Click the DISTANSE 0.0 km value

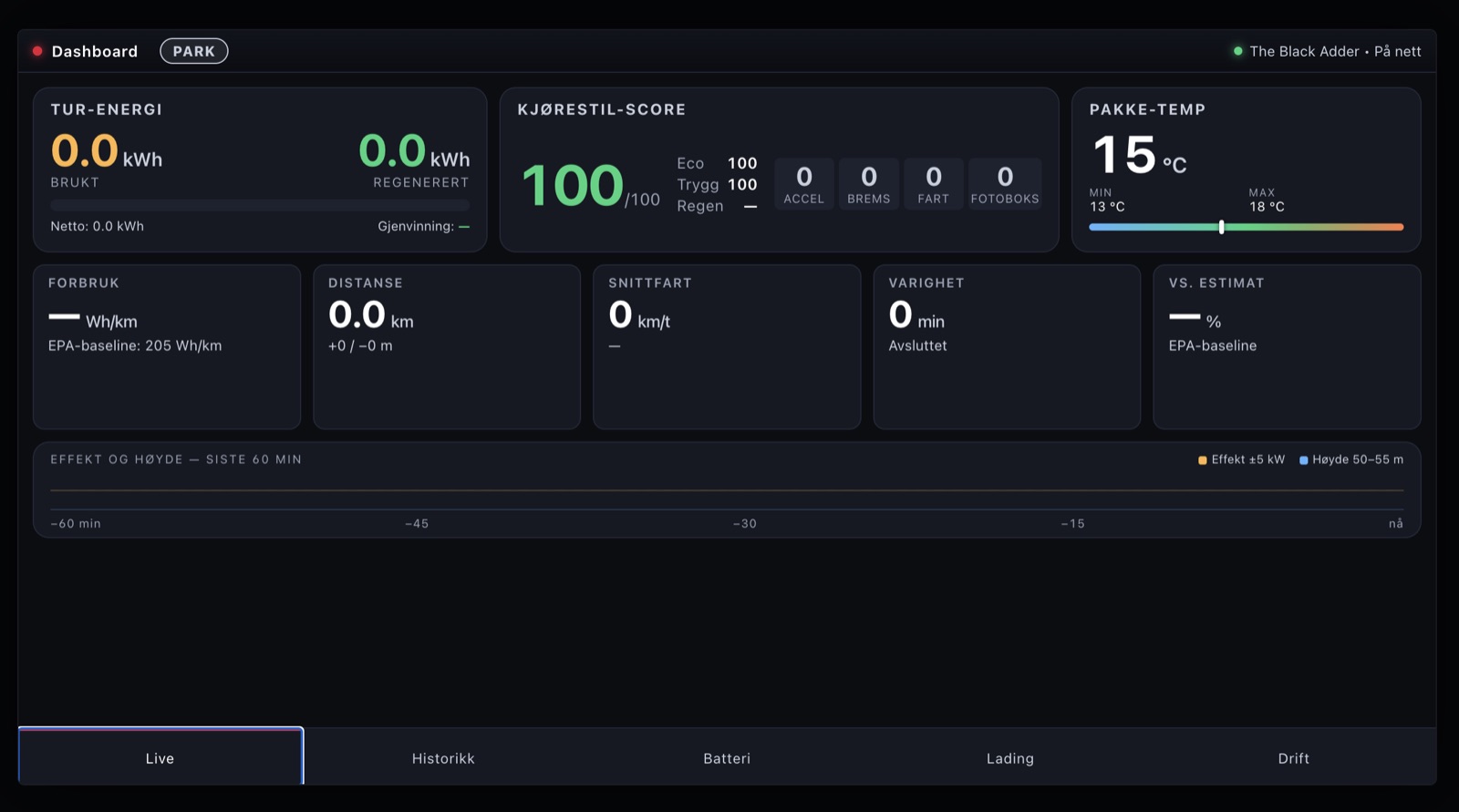(x=370, y=315)
